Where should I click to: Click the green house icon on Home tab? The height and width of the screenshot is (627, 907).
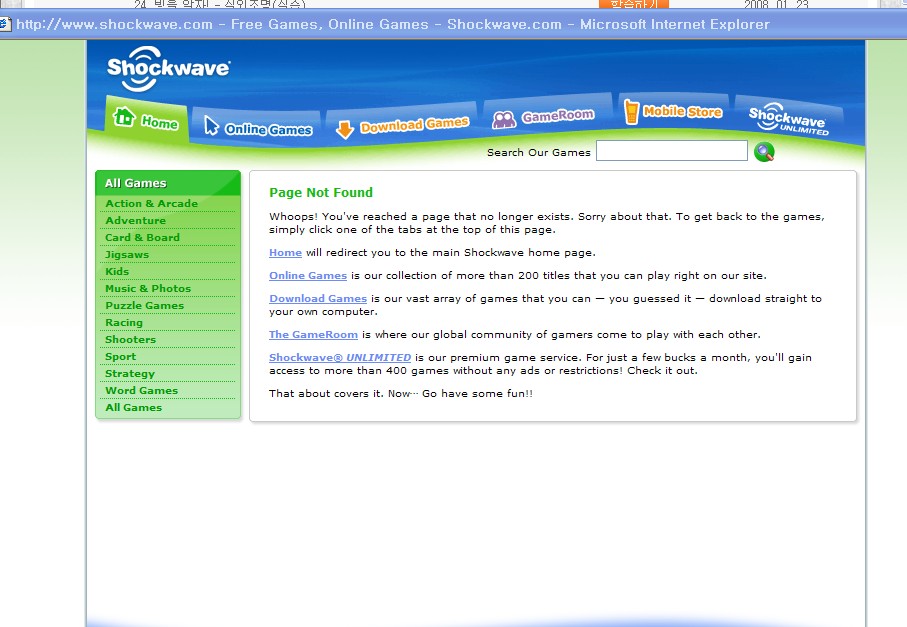point(124,116)
